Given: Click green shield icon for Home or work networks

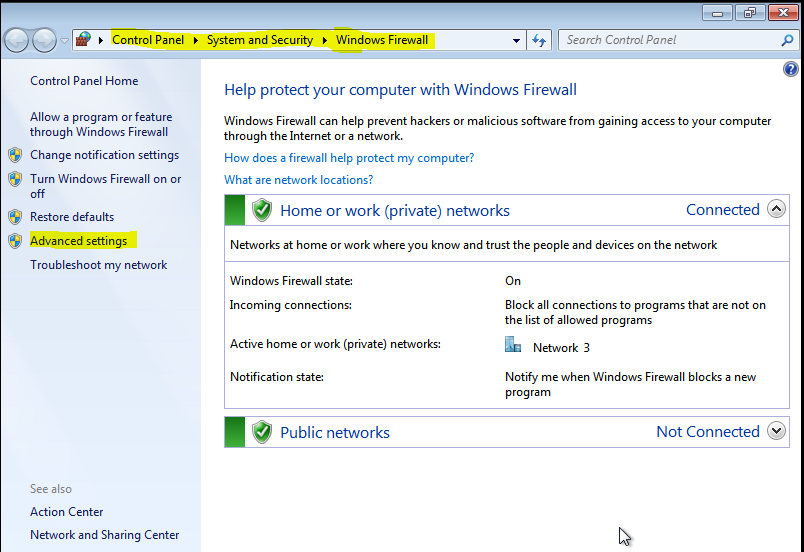Looking at the screenshot, I should pos(262,210).
